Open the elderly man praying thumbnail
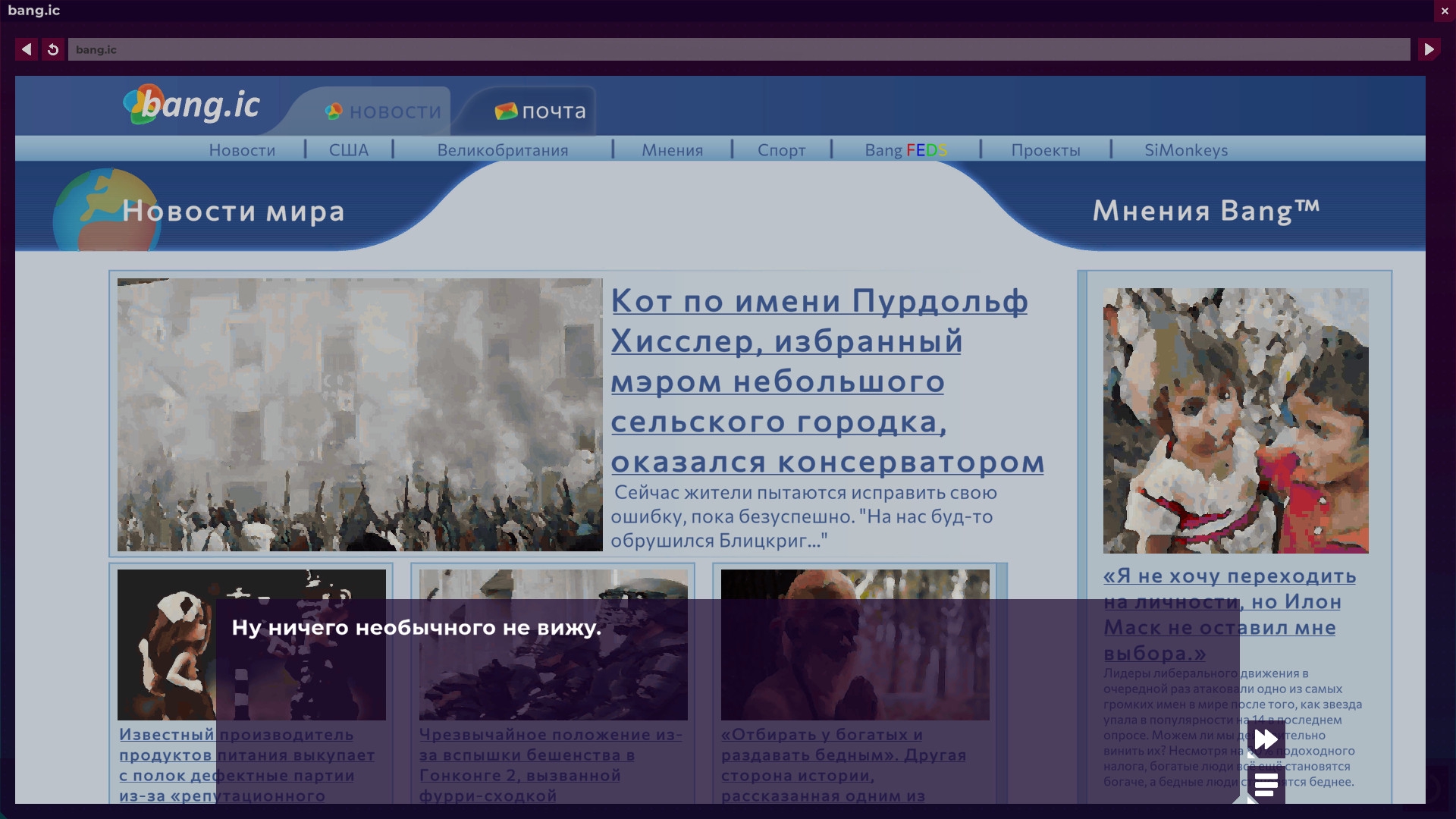The width and height of the screenshot is (1456, 819). point(855,645)
